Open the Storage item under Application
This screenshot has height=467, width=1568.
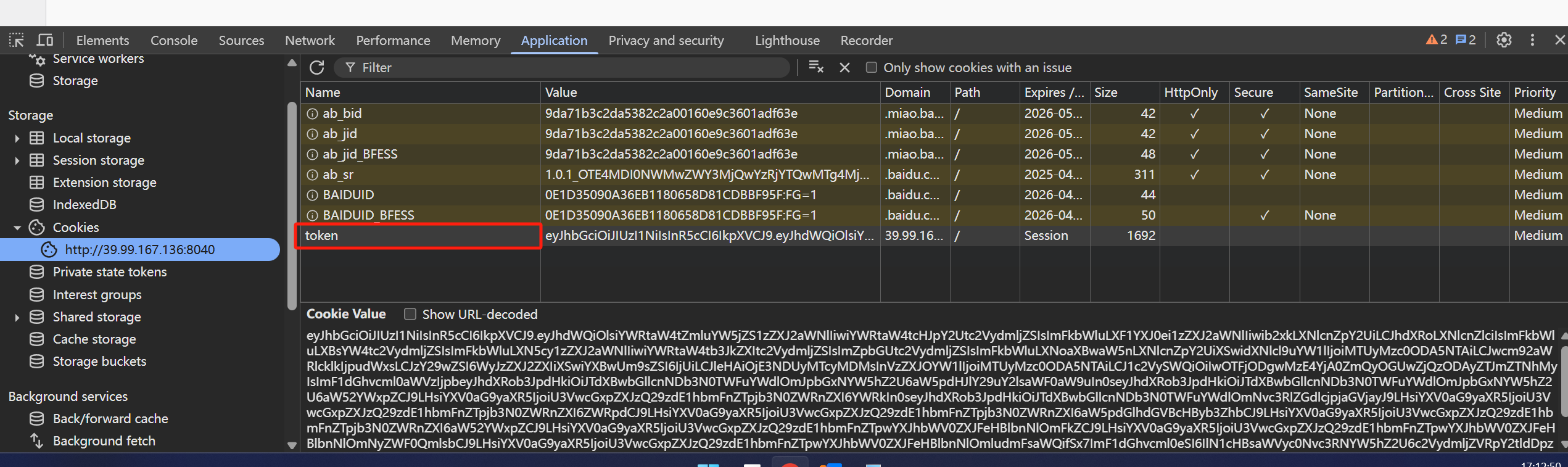coord(75,81)
